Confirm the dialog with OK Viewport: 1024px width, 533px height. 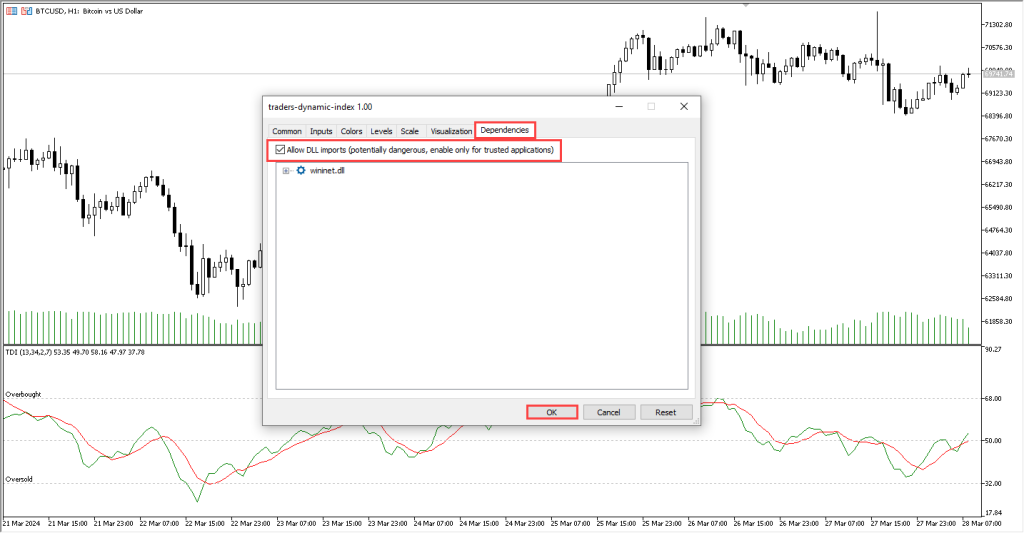552,412
